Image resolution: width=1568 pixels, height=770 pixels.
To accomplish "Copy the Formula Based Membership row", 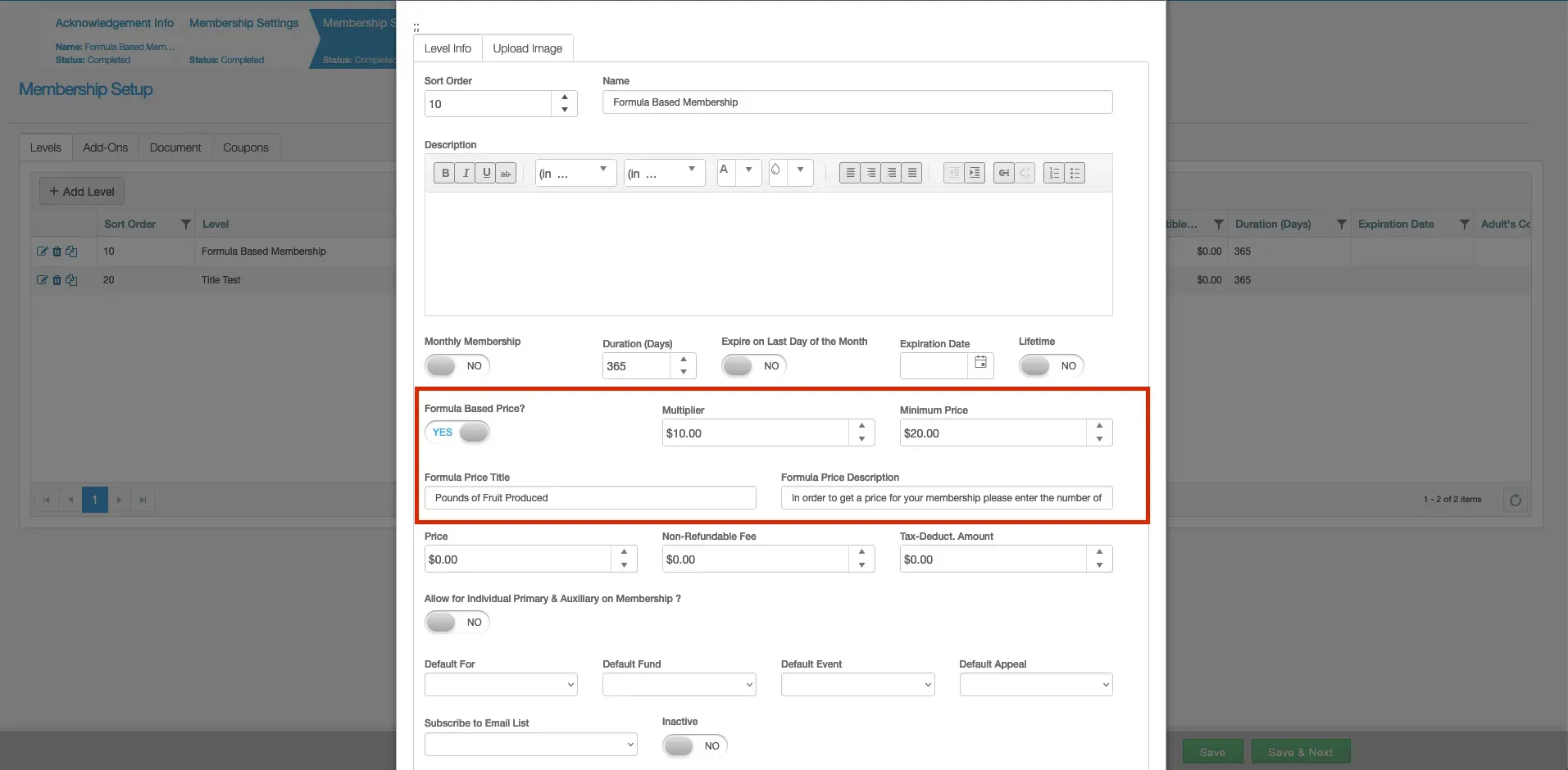I will pyautogui.click(x=71, y=251).
